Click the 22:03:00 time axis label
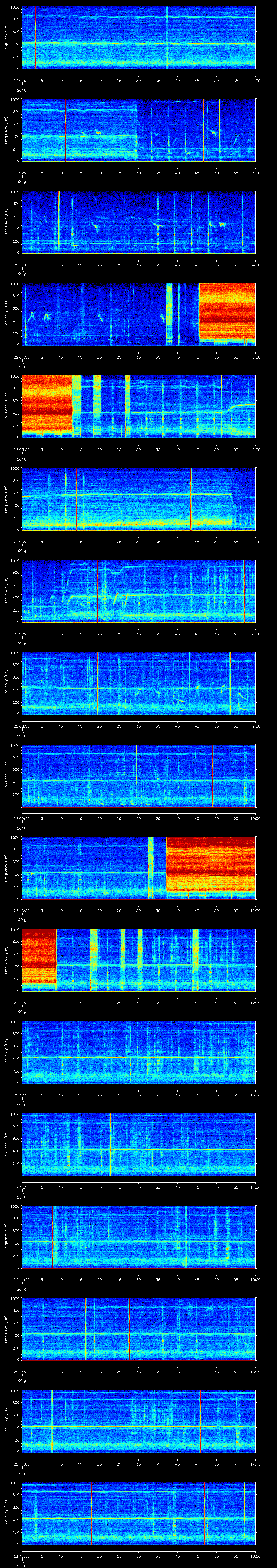277x1568 pixels. pos(21,265)
